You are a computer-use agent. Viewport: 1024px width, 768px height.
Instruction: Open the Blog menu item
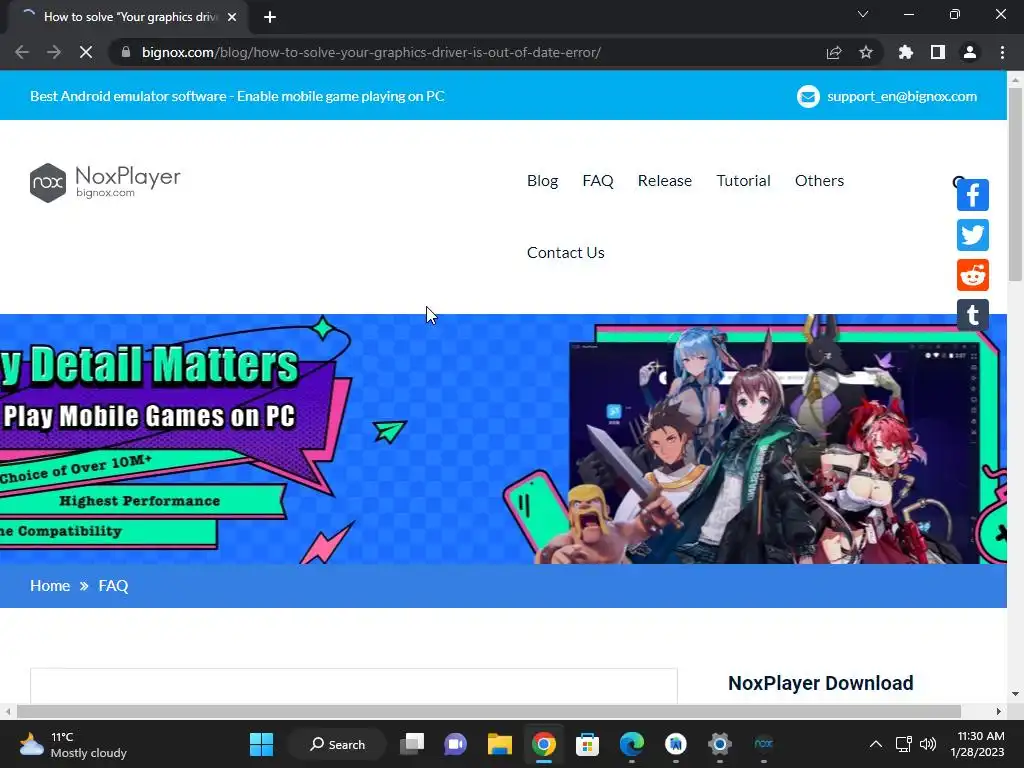click(x=543, y=181)
